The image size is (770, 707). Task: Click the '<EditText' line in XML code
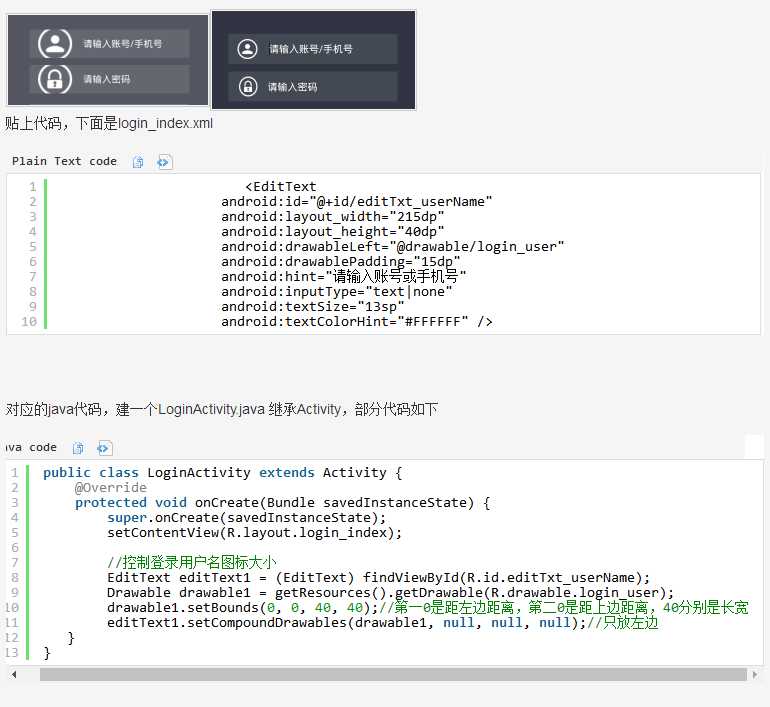click(281, 187)
